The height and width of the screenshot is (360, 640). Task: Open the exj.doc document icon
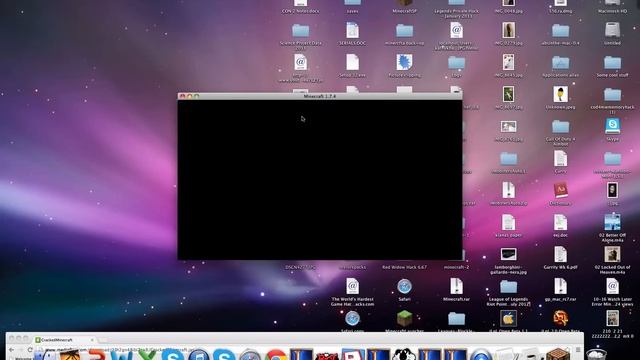560,222
